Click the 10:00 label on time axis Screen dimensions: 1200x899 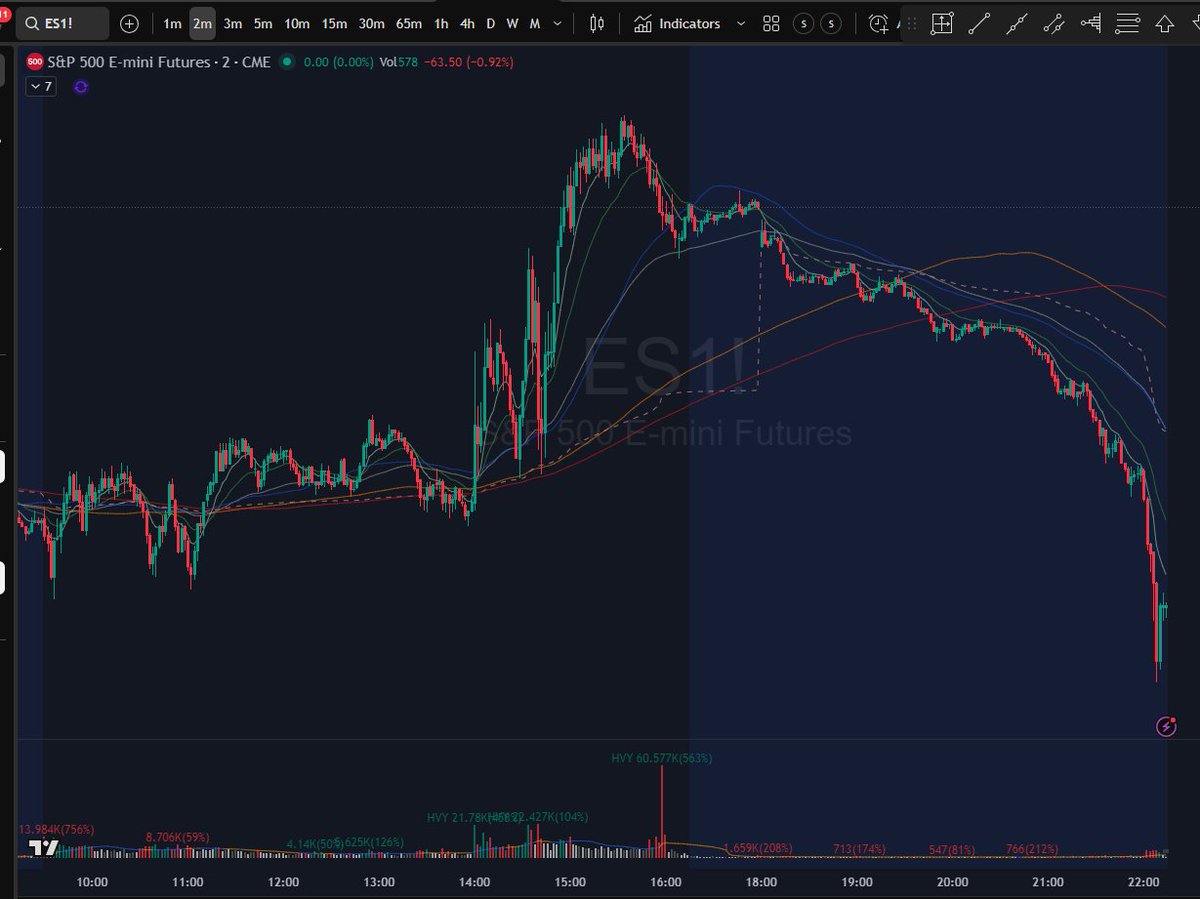(x=92, y=882)
